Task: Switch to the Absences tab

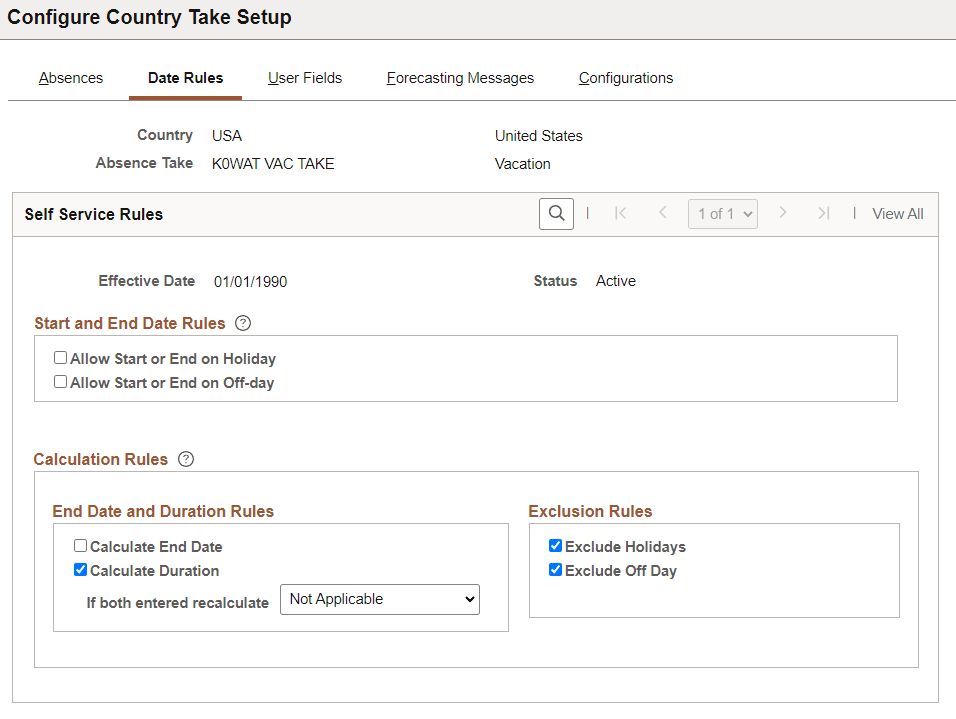Action: click(x=70, y=77)
